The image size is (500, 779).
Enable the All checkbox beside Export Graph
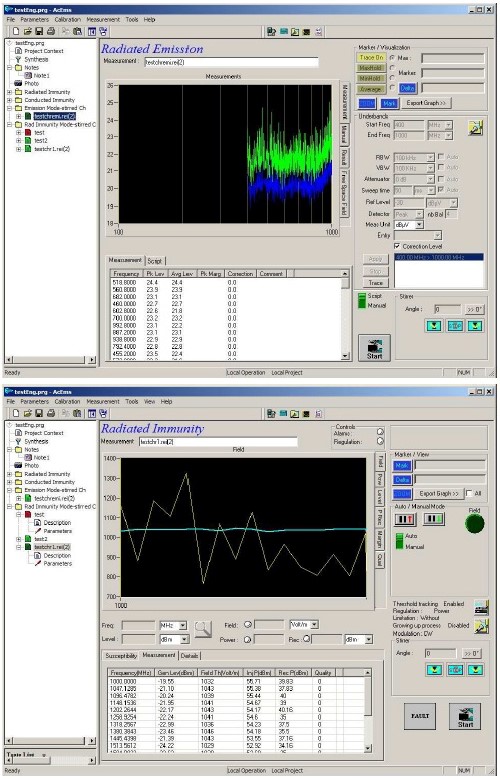(469, 493)
